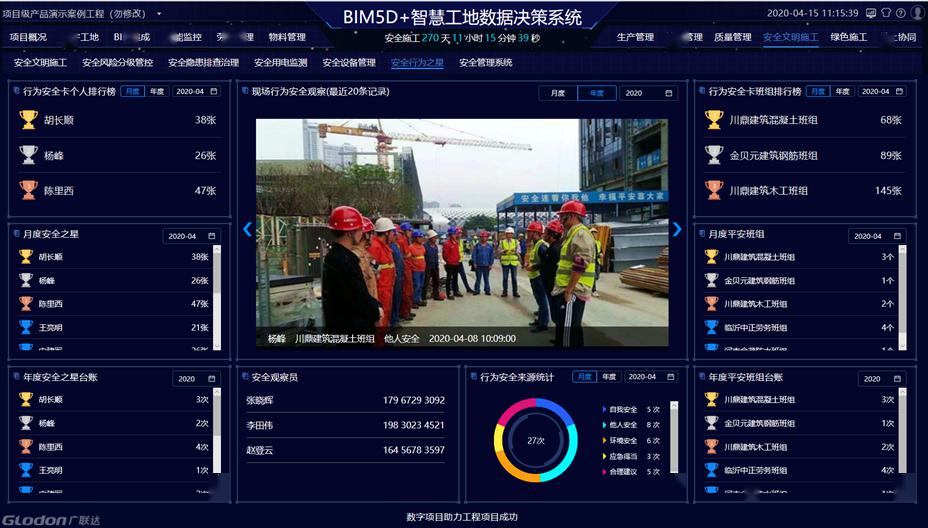928x528 pixels.
Task: Show previous observation photo with left arrow
Action: click(247, 229)
